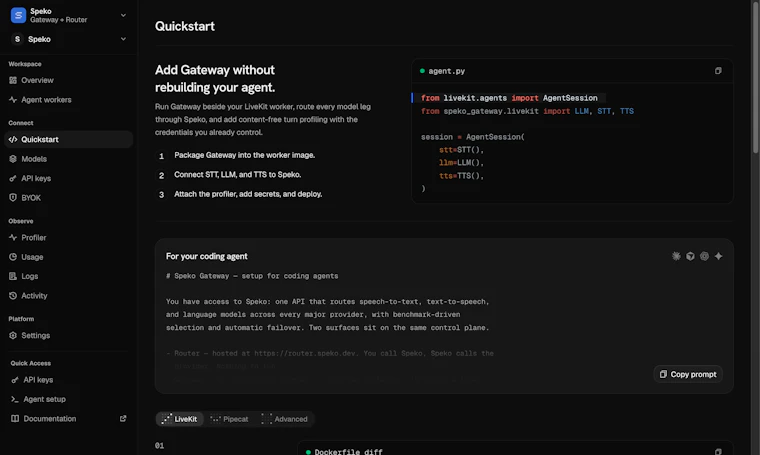This screenshot has width=760, height=455.
Task: Select Quickstart in the Connect section
Action: (68, 140)
